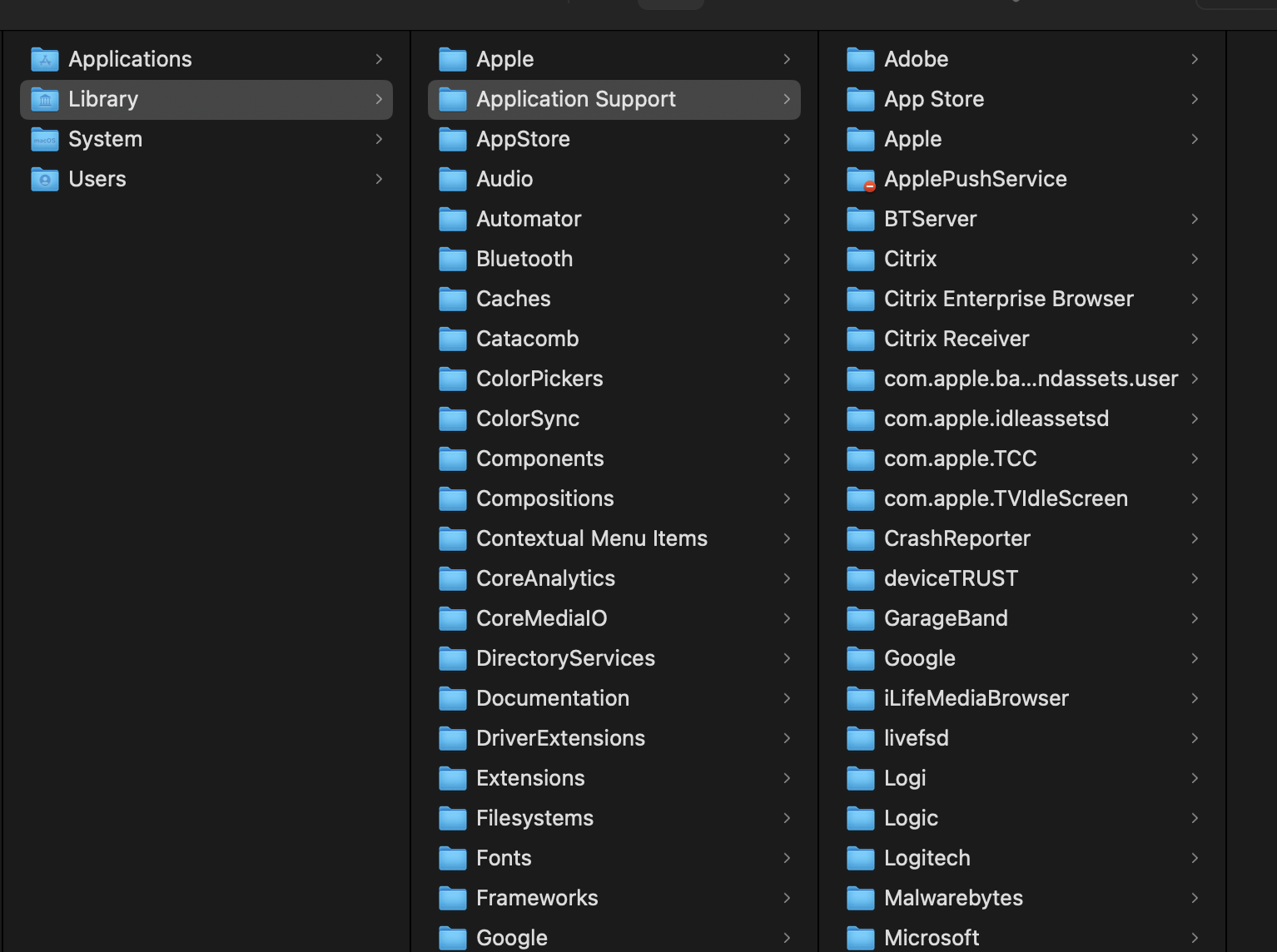Select the Contextual Menu Items folder
1277x952 pixels.
[591, 538]
